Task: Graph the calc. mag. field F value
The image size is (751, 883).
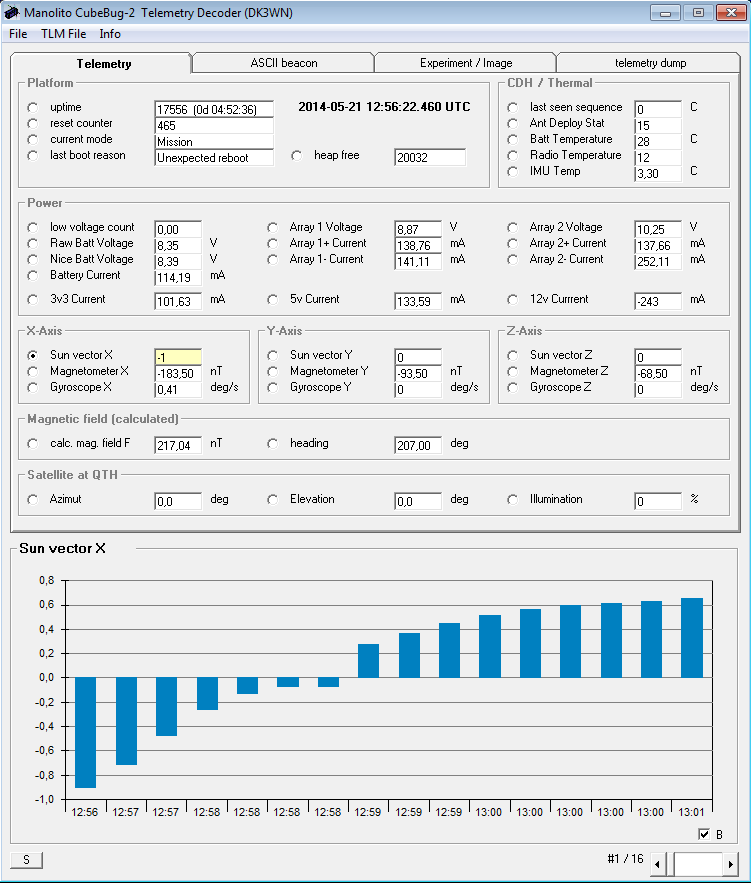Action: pos(33,444)
